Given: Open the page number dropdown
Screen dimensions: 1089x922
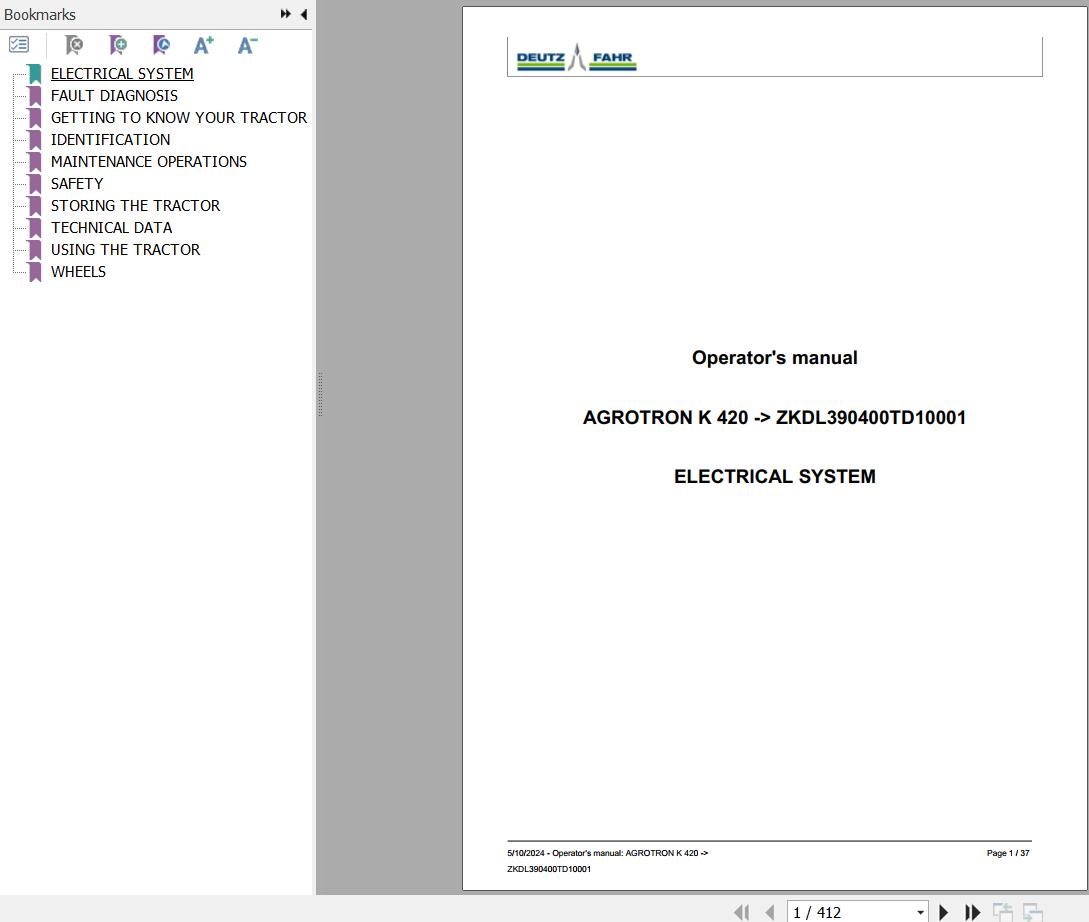Looking at the screenshot, I should [x=920, y=912].
